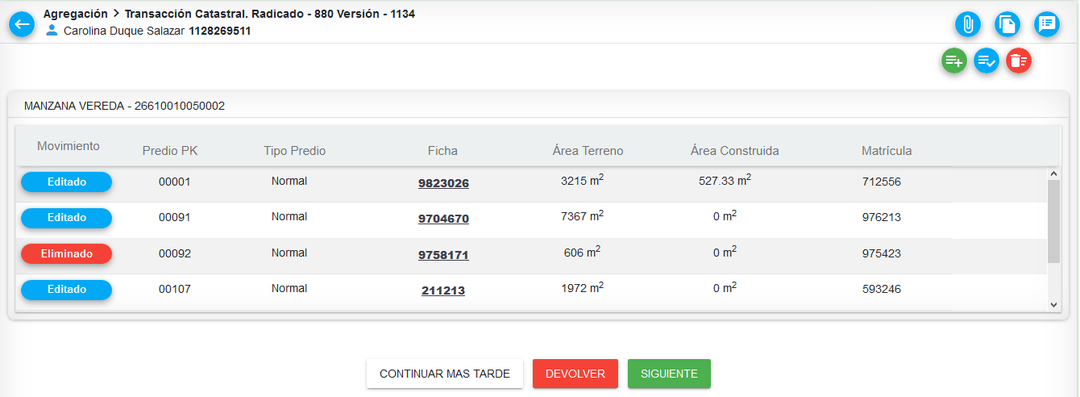Open ficha 9704670 link
The width and height of the screenshot is (1080, 397).
click(x=444, y=219)
